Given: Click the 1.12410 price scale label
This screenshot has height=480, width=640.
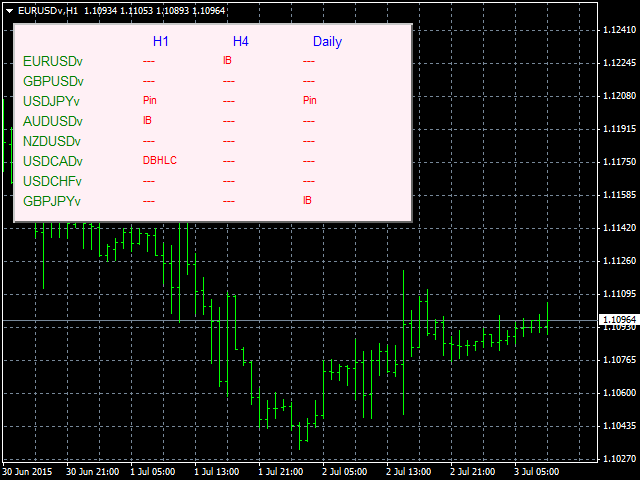Looking at the screenshot, I should click(x=620, y=29).
